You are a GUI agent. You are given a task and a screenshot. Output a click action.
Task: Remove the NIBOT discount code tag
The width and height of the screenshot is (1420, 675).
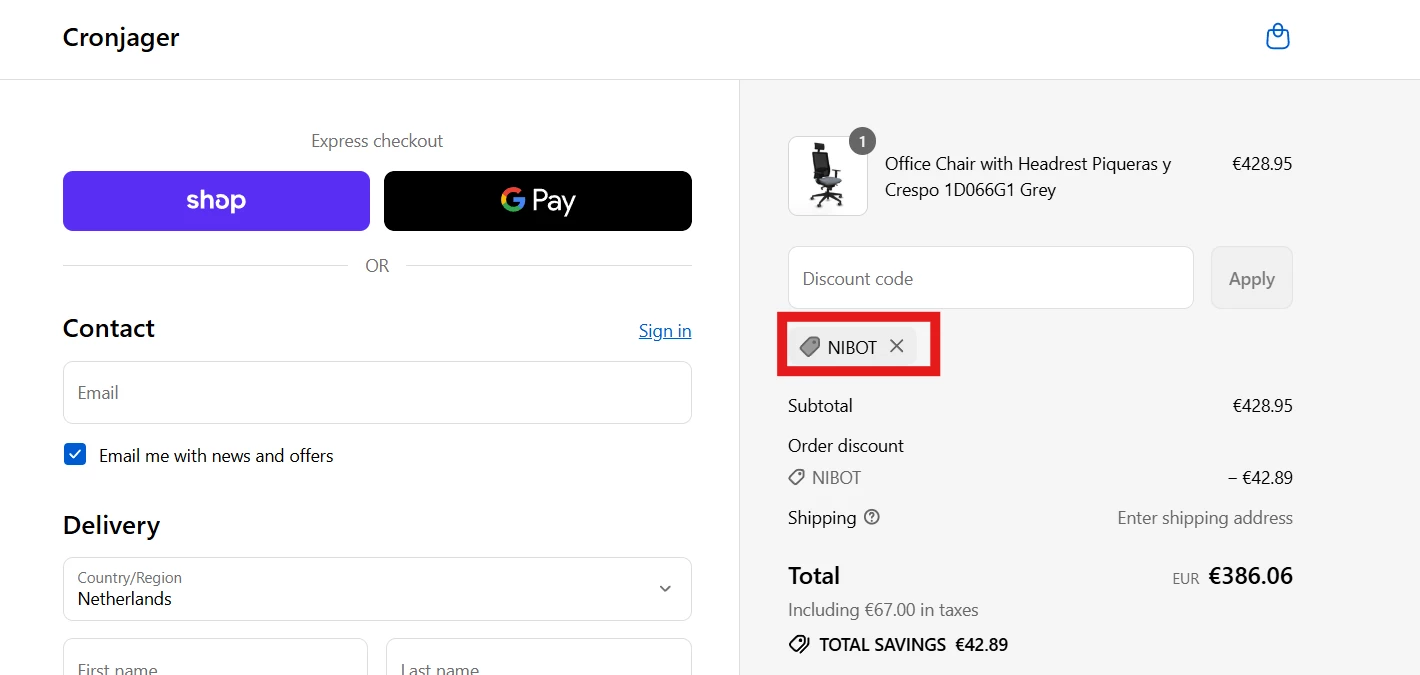click(x=897, y=346)
